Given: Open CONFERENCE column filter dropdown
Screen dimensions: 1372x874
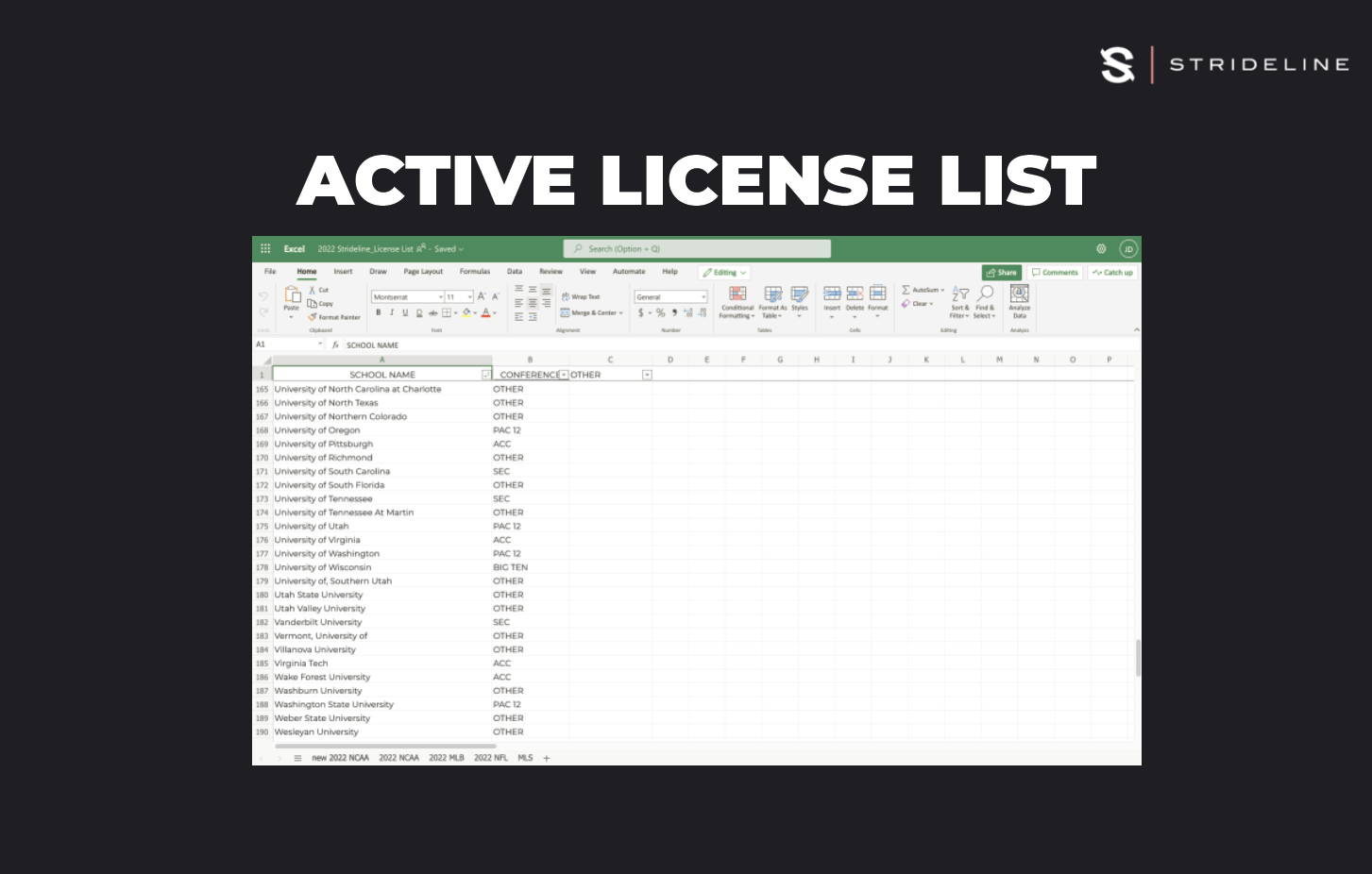Looking at the screenshot, I should [564, 375].
